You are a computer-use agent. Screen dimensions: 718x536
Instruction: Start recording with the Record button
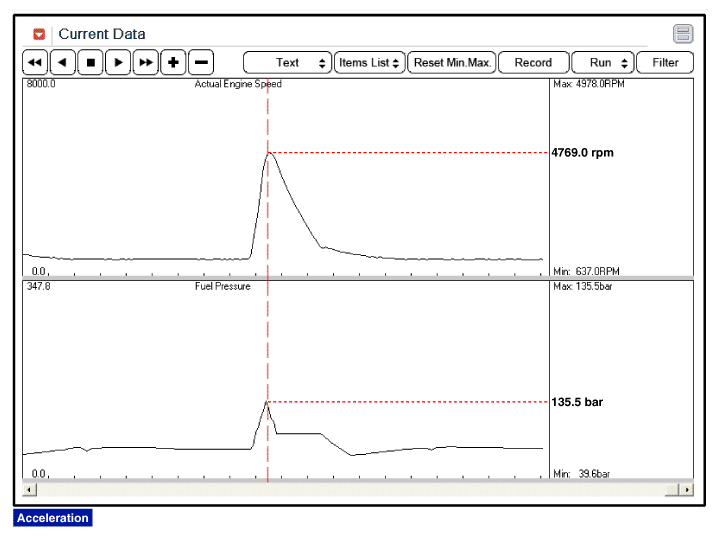point(533,62)
